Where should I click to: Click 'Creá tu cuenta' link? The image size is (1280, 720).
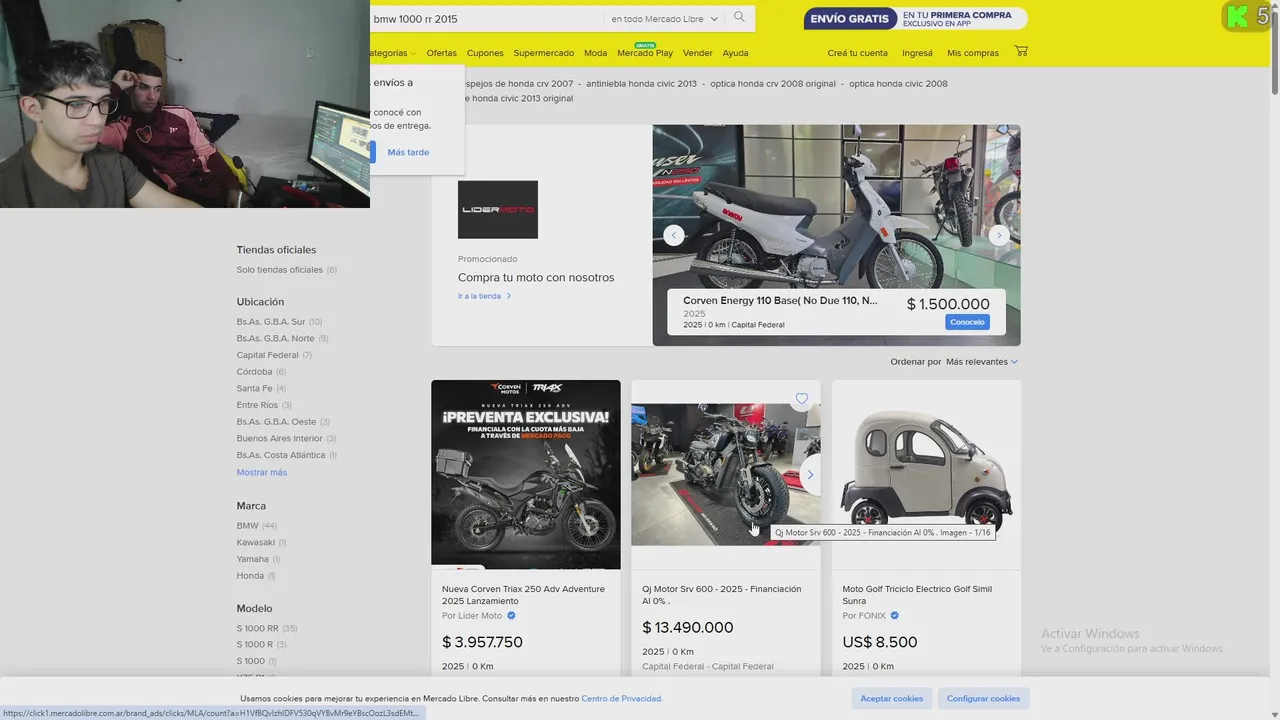857,53
